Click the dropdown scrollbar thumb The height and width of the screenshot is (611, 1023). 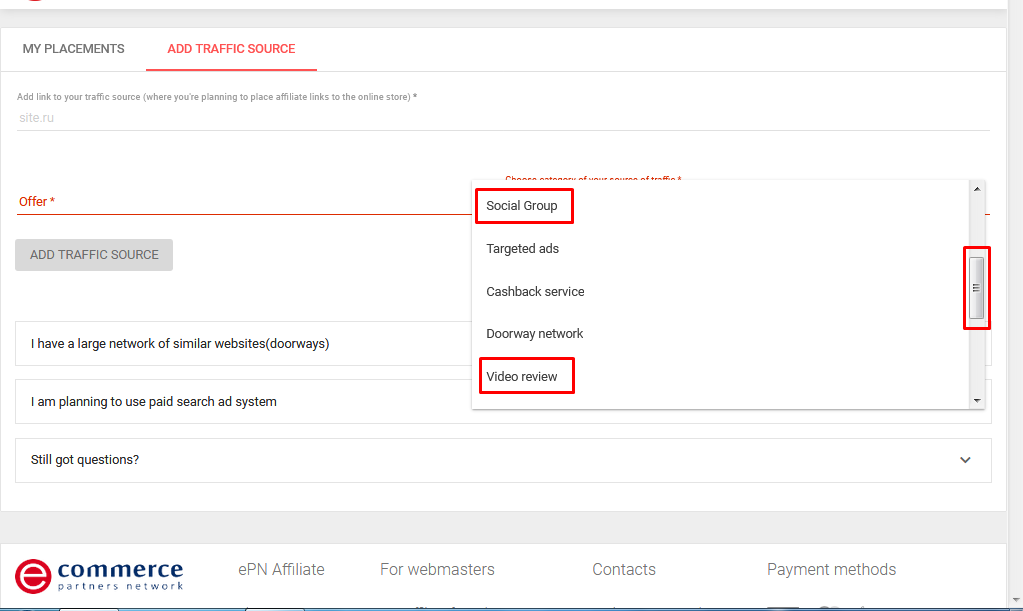(975, 288)
